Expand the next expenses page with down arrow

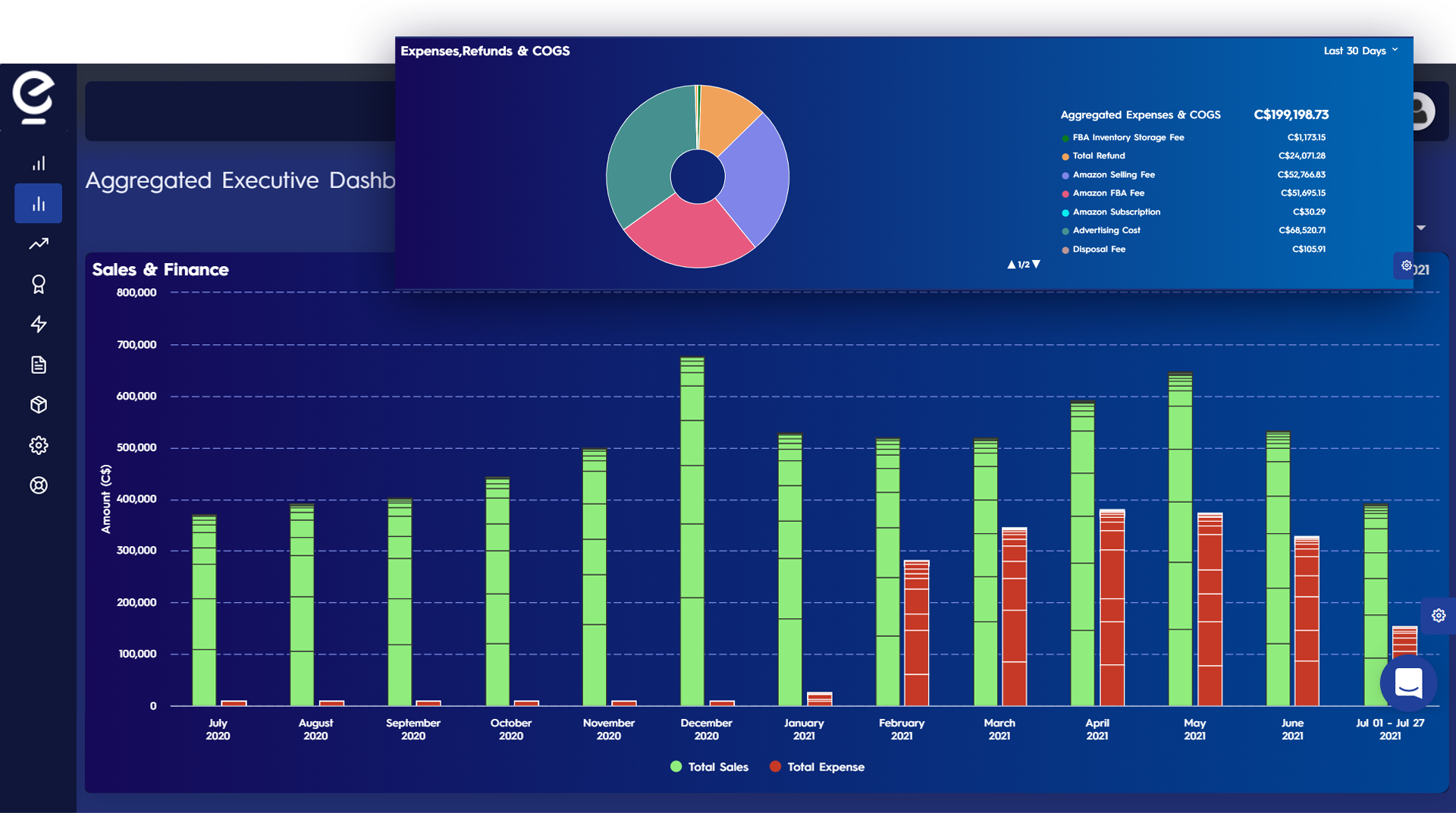(x=1037, y=264)
